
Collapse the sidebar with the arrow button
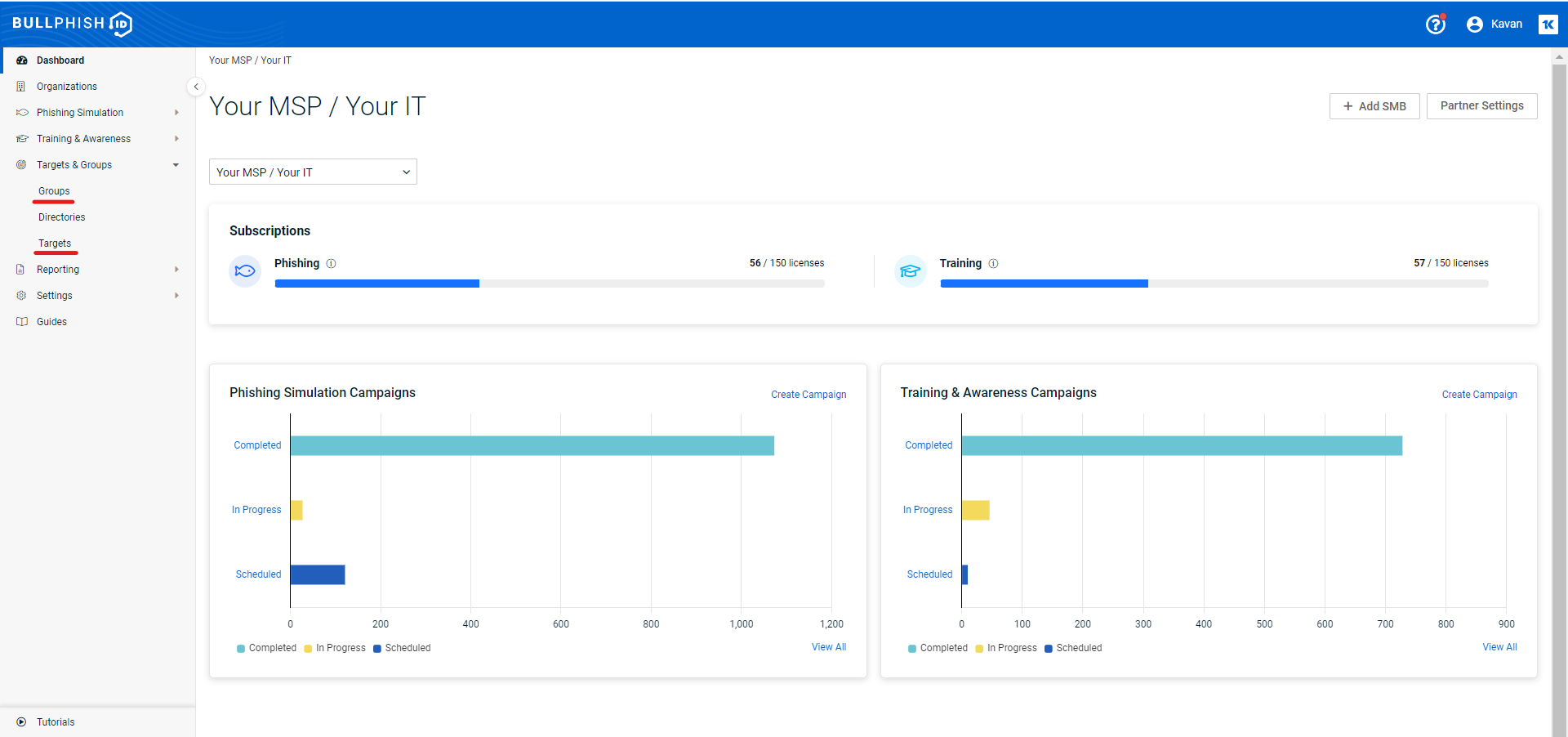tap(195, 87)
